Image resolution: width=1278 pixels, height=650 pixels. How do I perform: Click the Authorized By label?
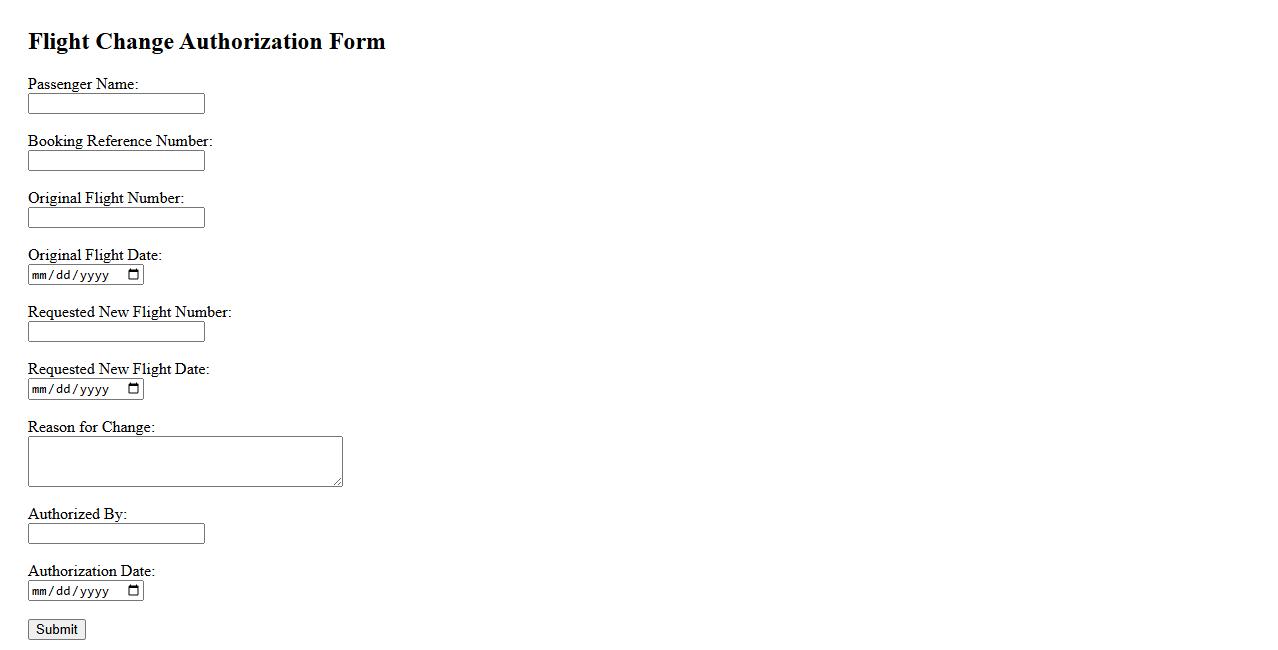[77, 514]
